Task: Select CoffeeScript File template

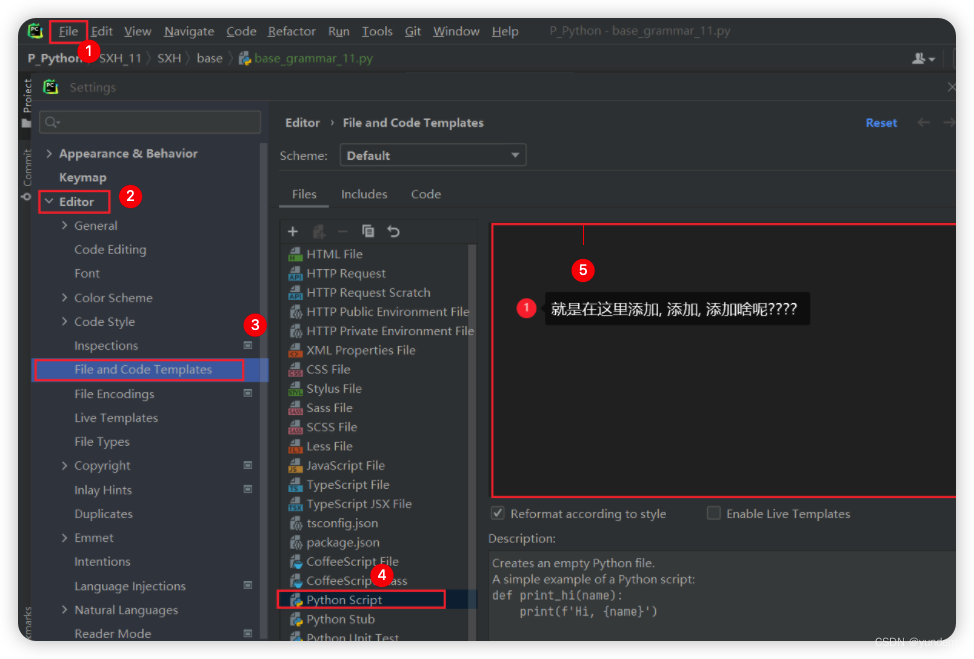Action: click(x=352, y=561)
